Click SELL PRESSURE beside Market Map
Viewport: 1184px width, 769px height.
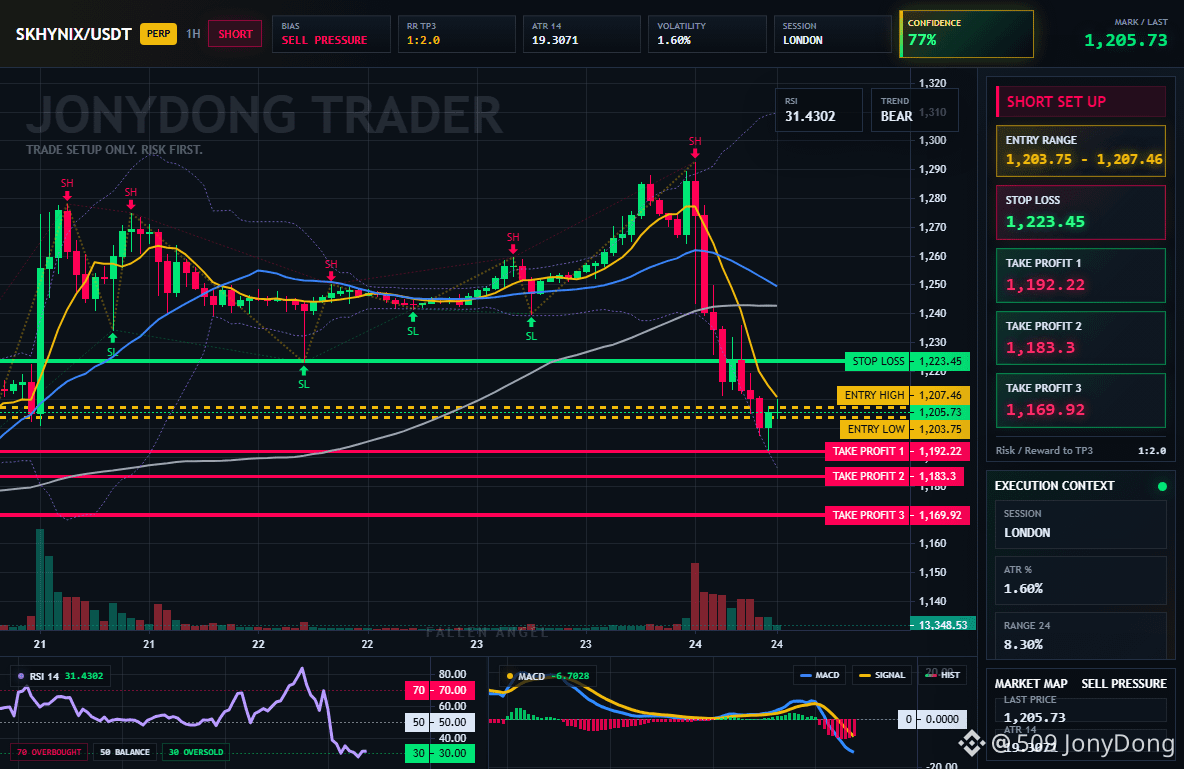tap(1124, 684)
